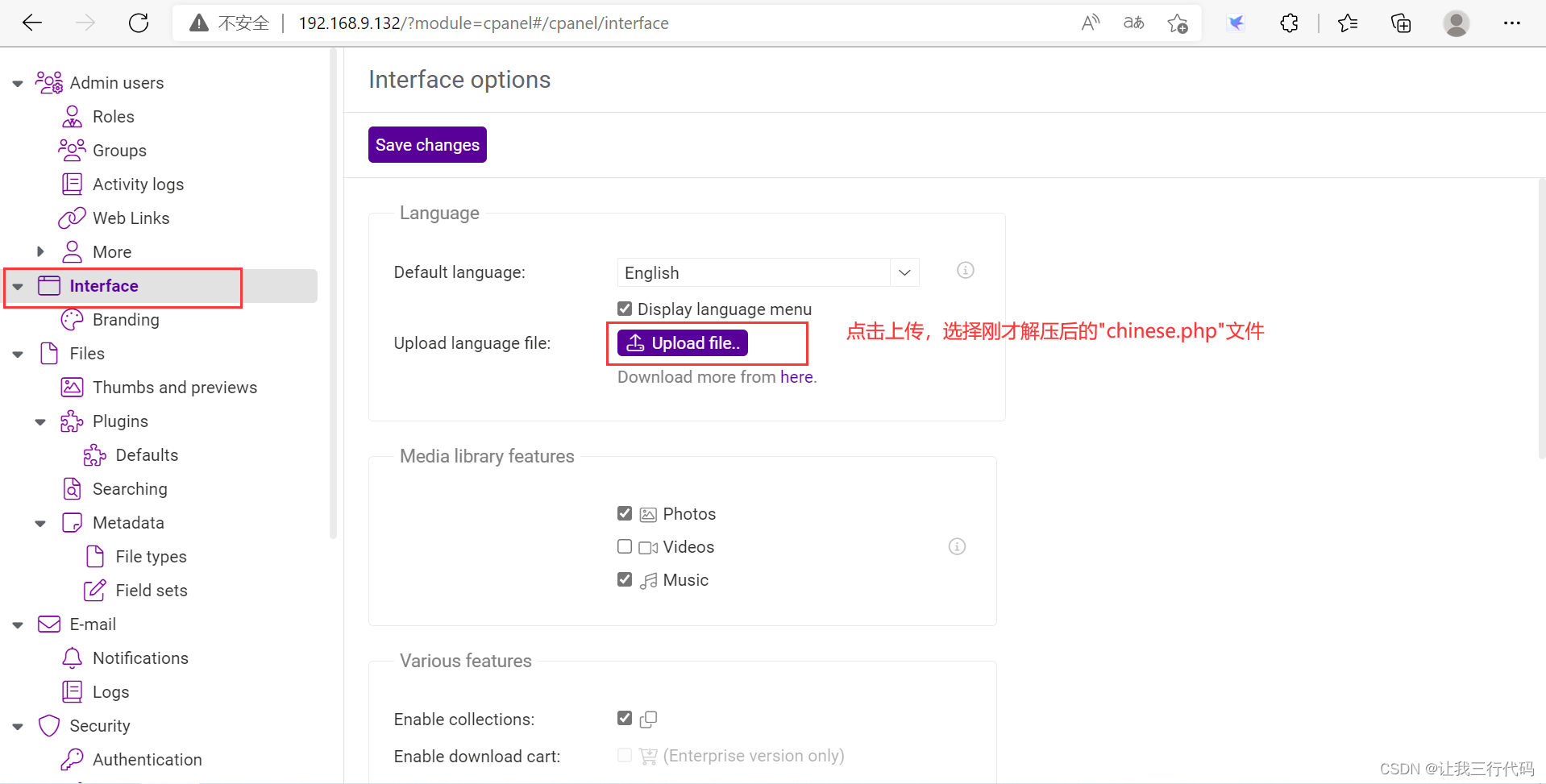Click the sidebar vertical scrollbar

[x=333, y=292]
